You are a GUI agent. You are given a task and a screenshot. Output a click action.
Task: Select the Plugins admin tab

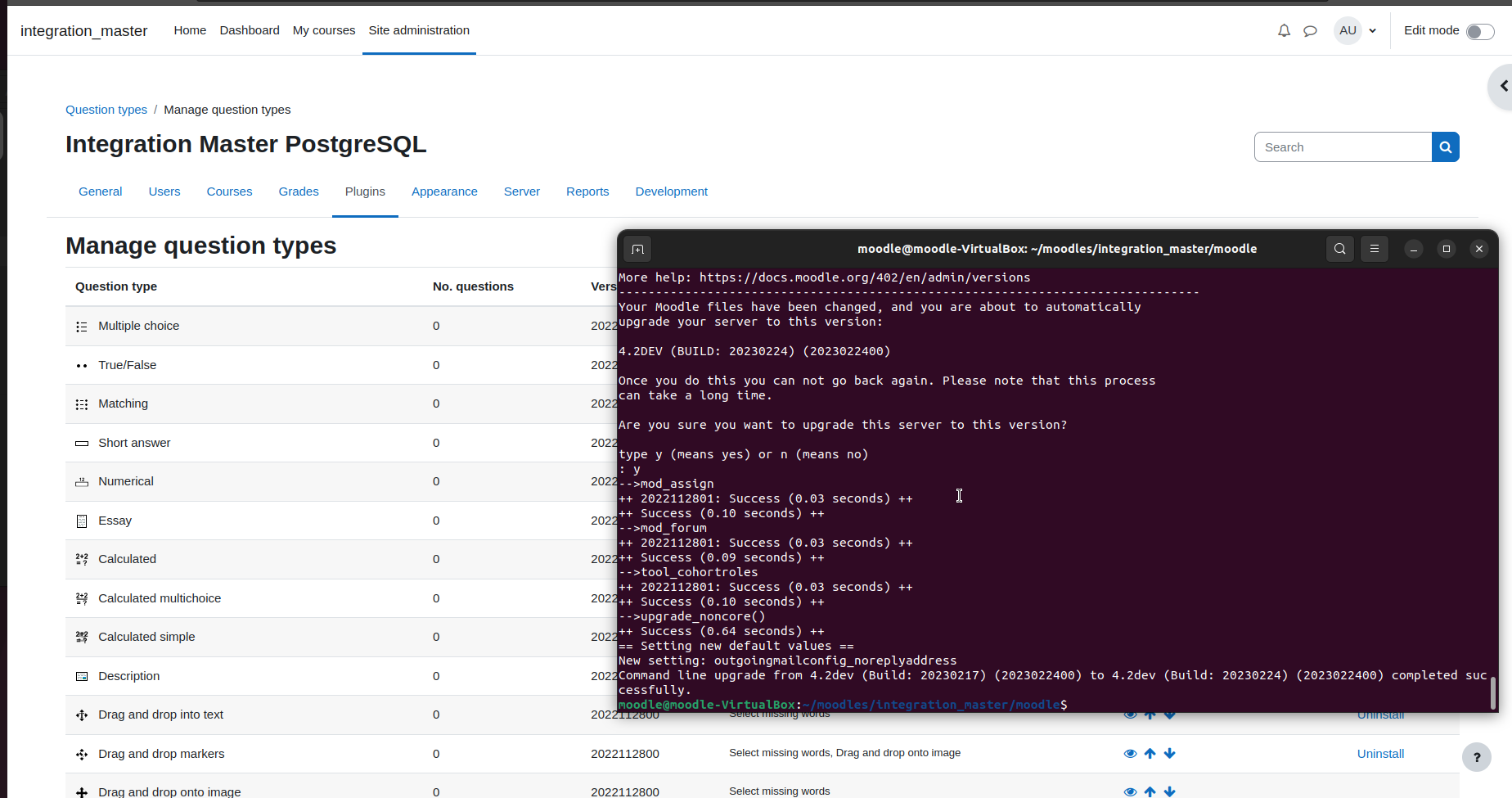tap(365, 192)
